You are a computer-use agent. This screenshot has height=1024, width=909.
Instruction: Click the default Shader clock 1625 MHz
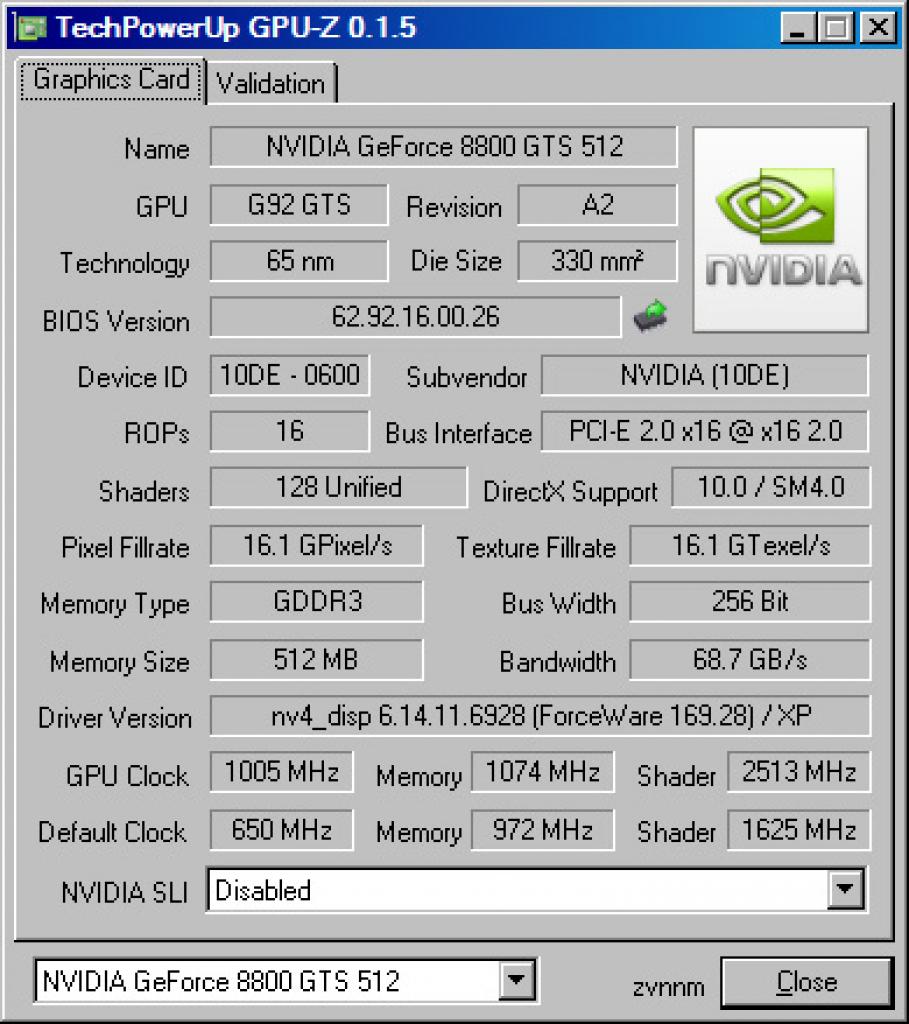[799, 830]
